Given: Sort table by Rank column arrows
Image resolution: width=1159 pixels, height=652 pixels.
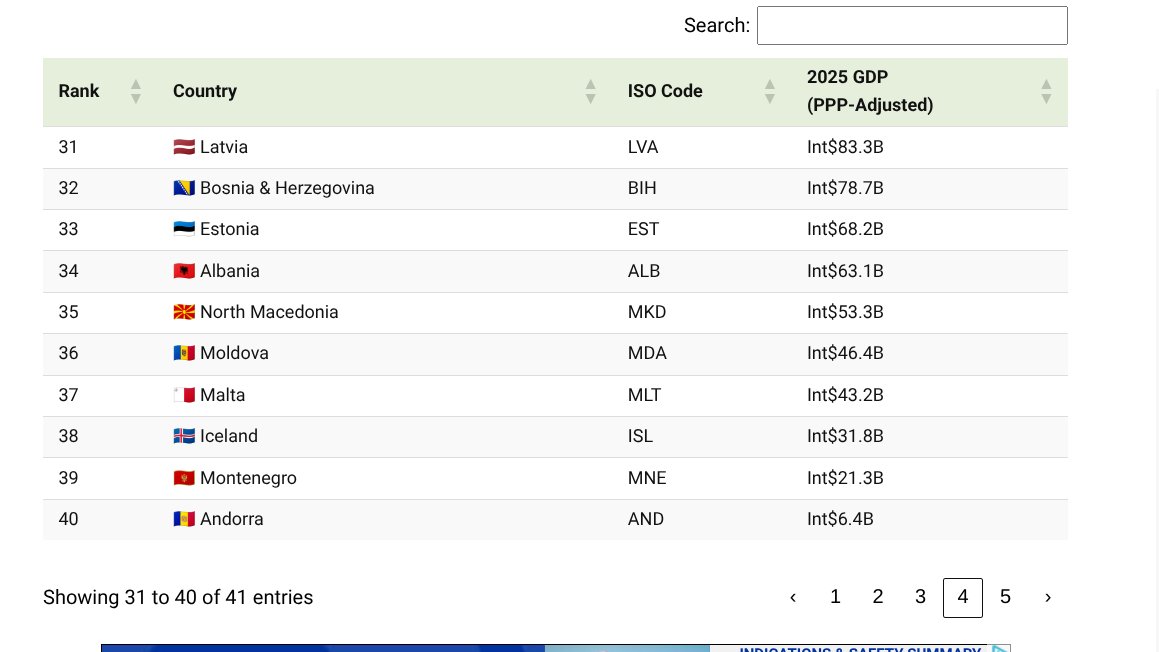Looking at the screenshot, I should pos(135,92).
